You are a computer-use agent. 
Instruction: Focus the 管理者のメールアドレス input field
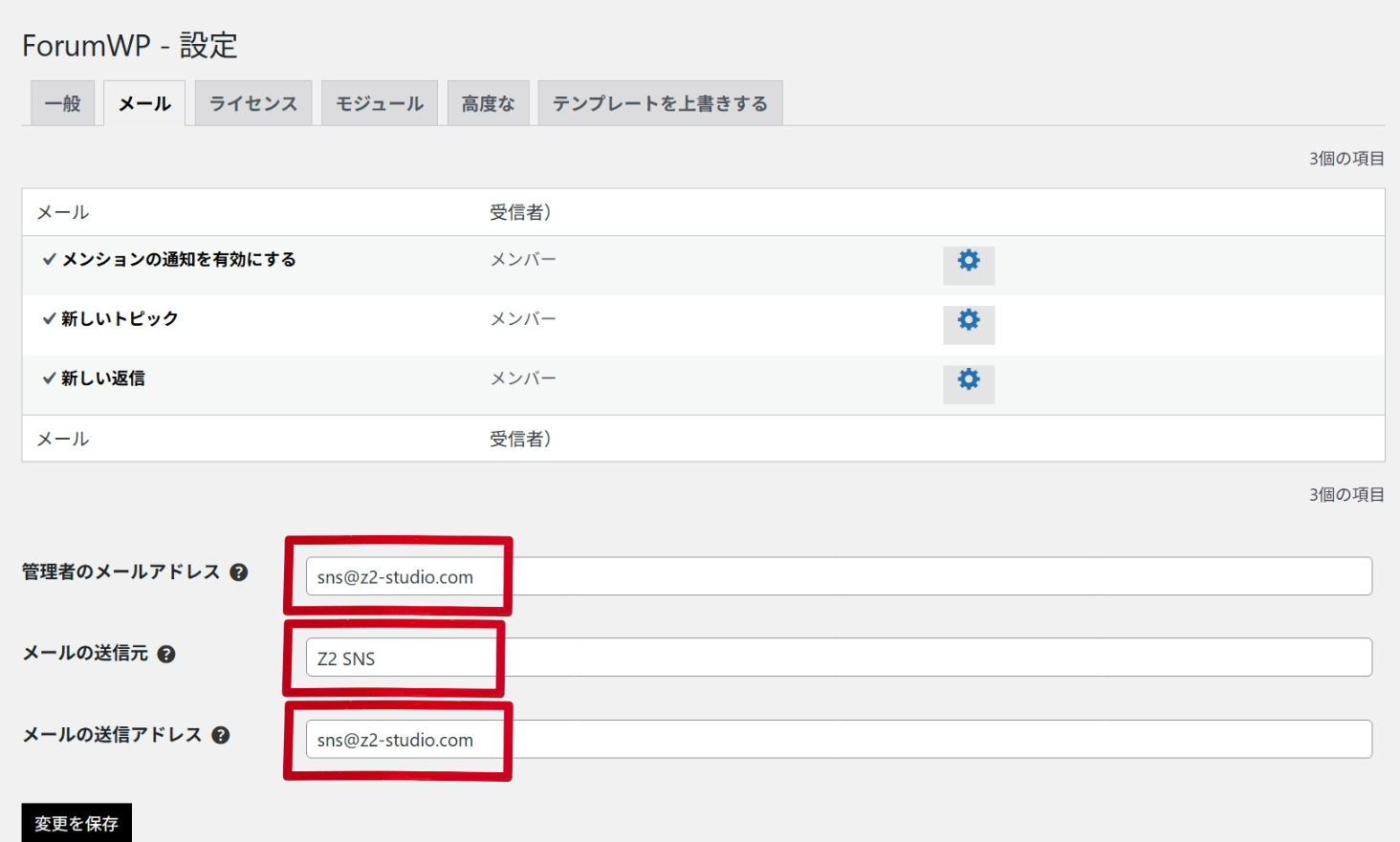click(838, 576)
